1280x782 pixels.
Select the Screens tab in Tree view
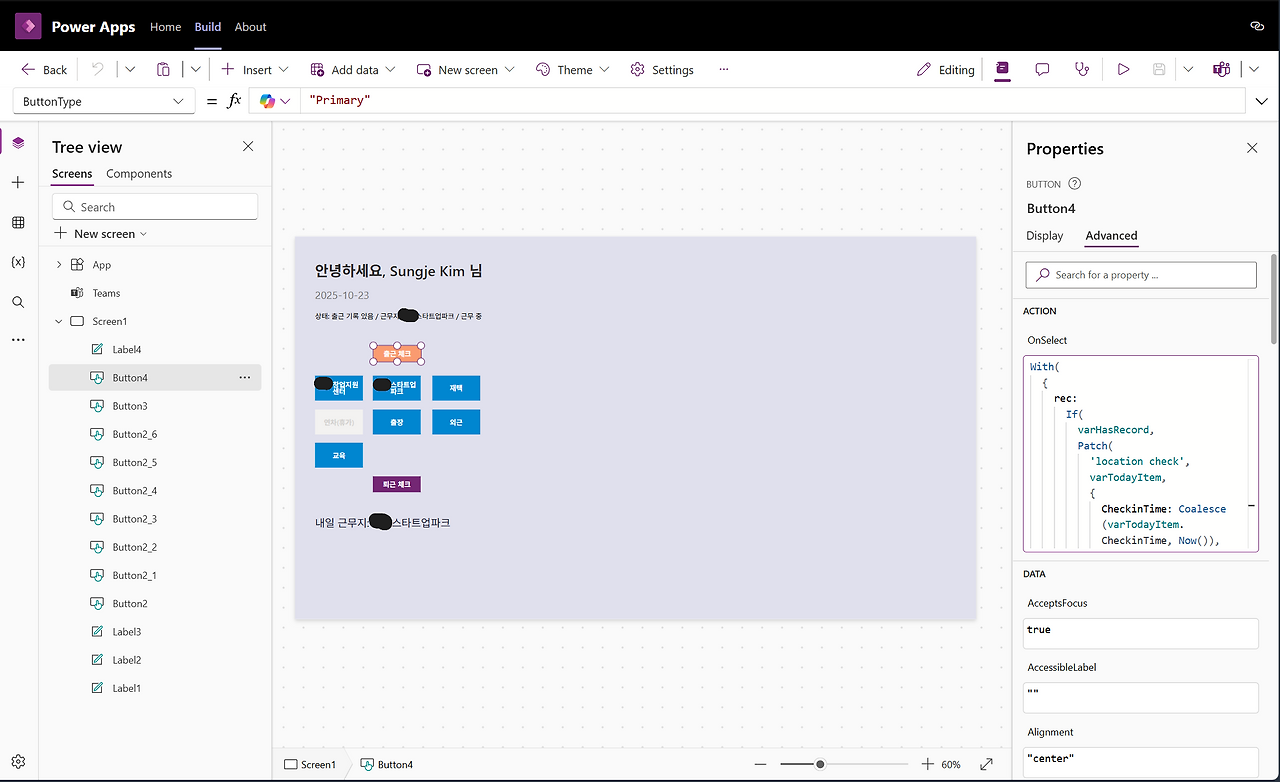tap(72, 174)
